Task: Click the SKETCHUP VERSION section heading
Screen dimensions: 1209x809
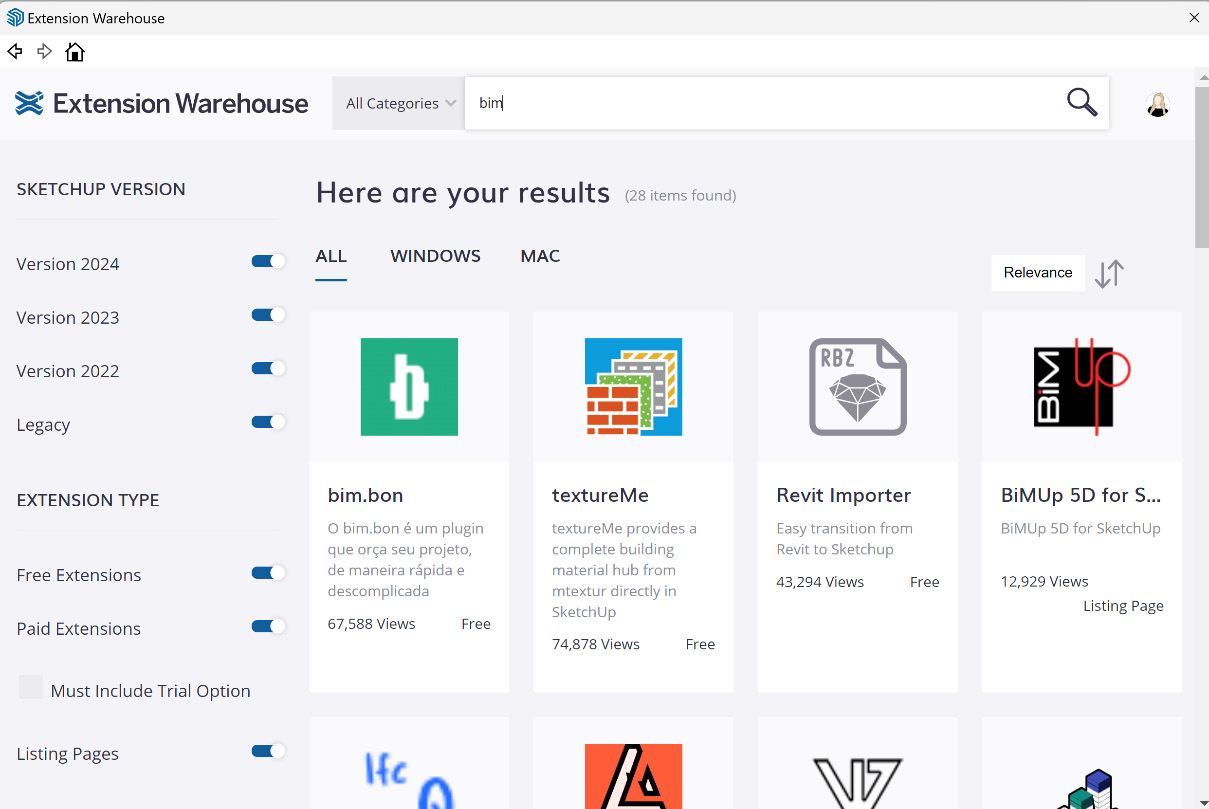Action: pos(101,189)
